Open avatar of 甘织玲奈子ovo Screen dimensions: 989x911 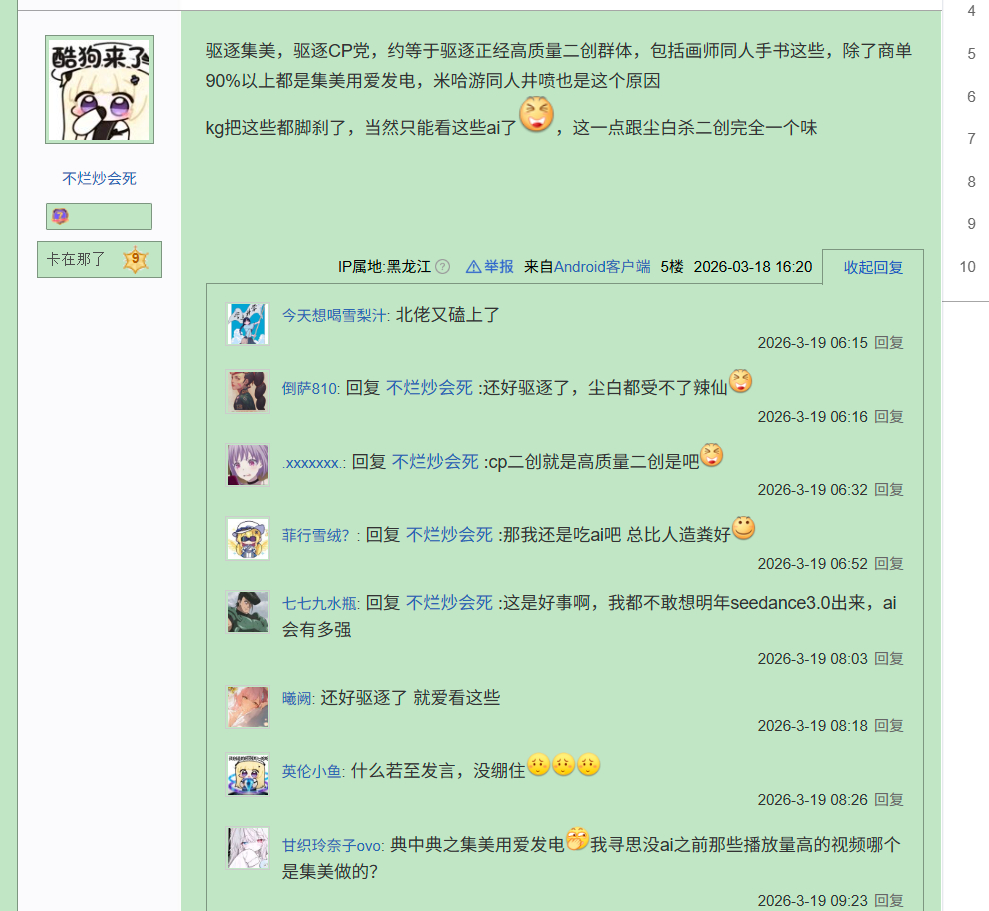pyautogui.click(x=248, y=848)
